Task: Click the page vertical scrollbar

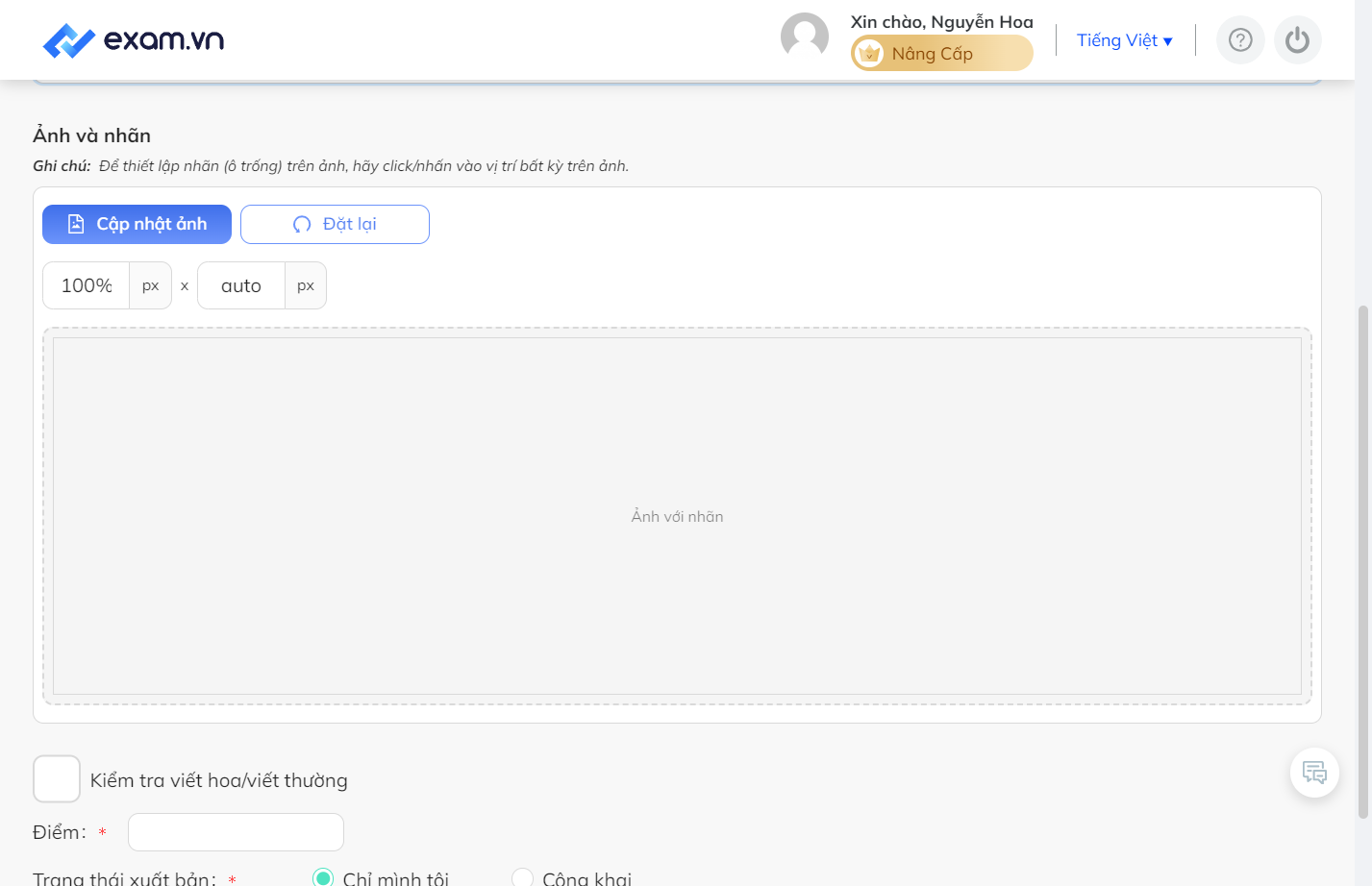Action: (1363, 562)
